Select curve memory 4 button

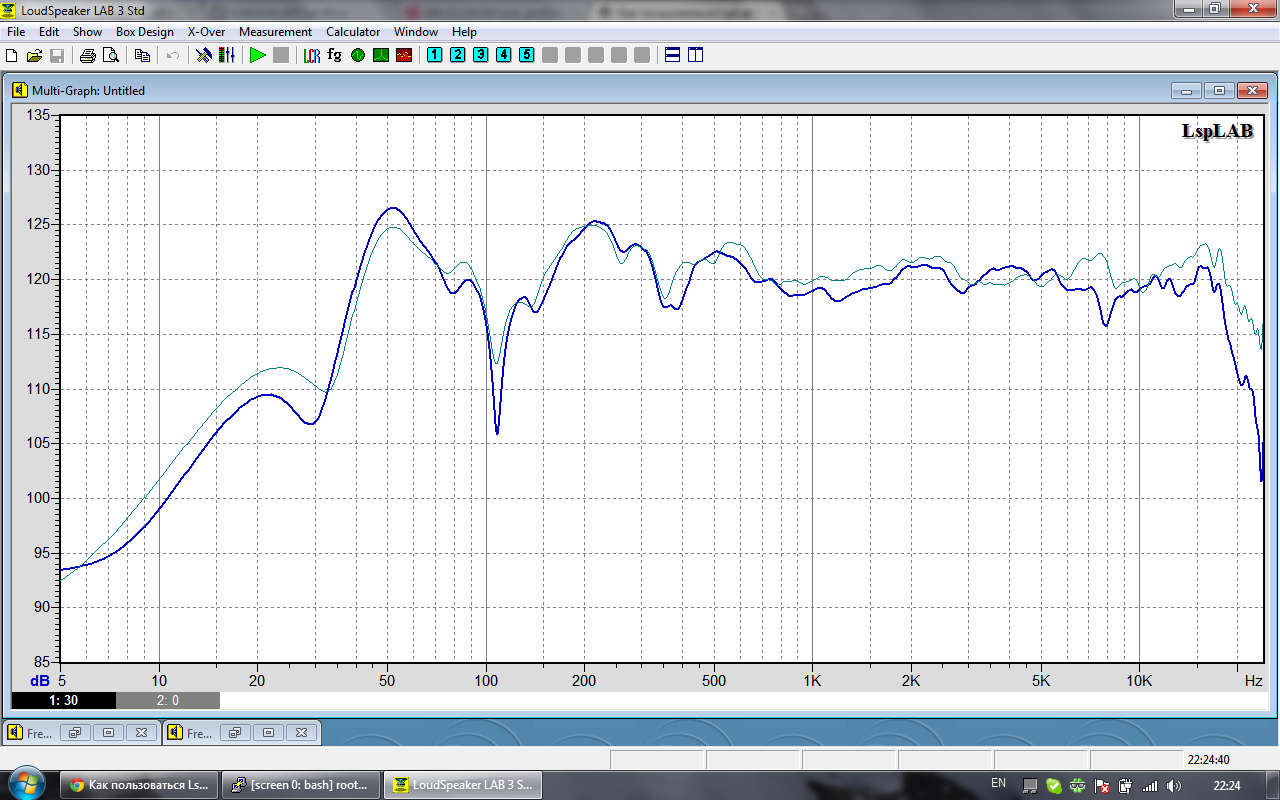click(503, 55)
